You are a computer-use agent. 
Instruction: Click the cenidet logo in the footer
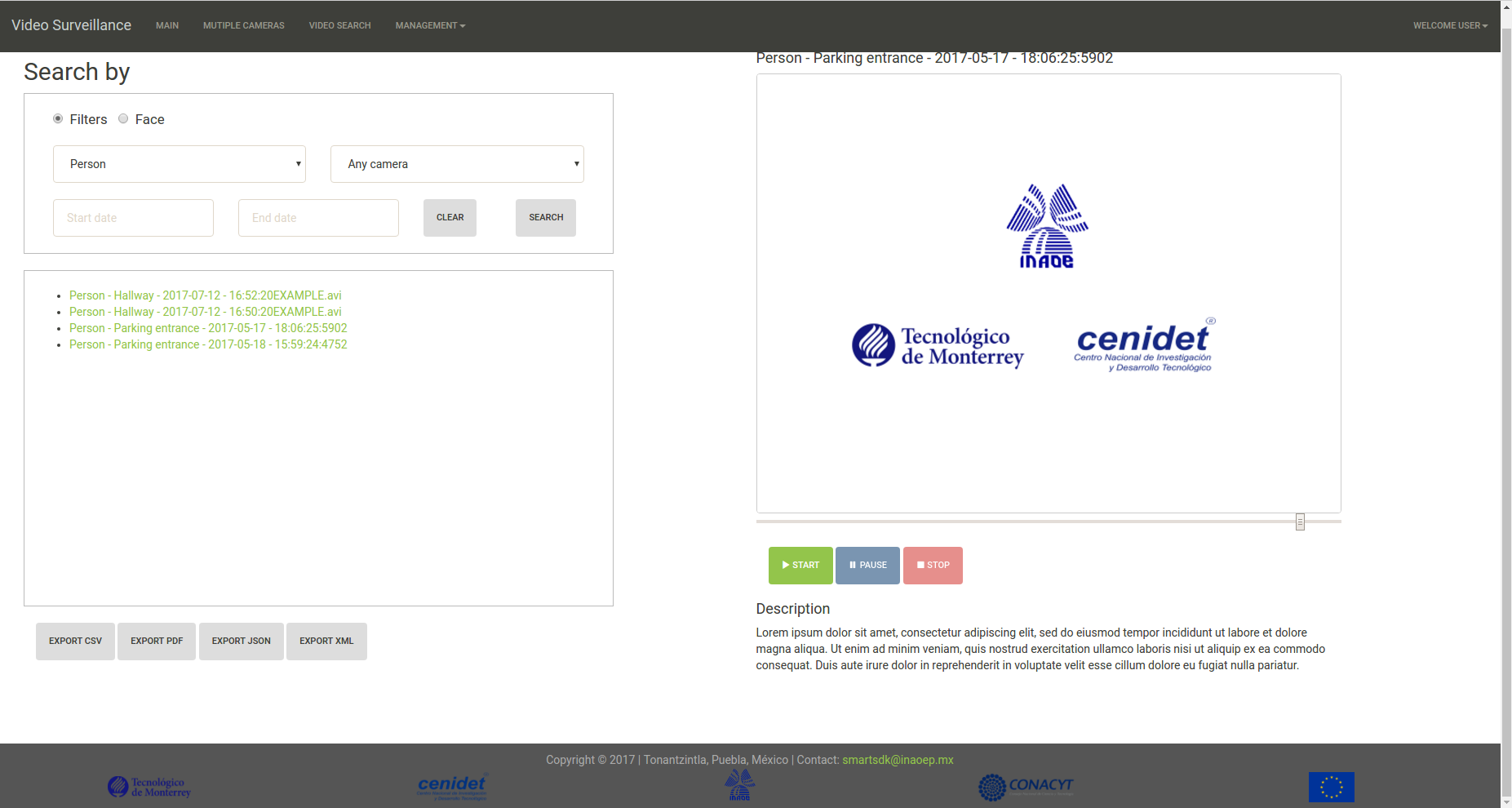tap(452, 787)
